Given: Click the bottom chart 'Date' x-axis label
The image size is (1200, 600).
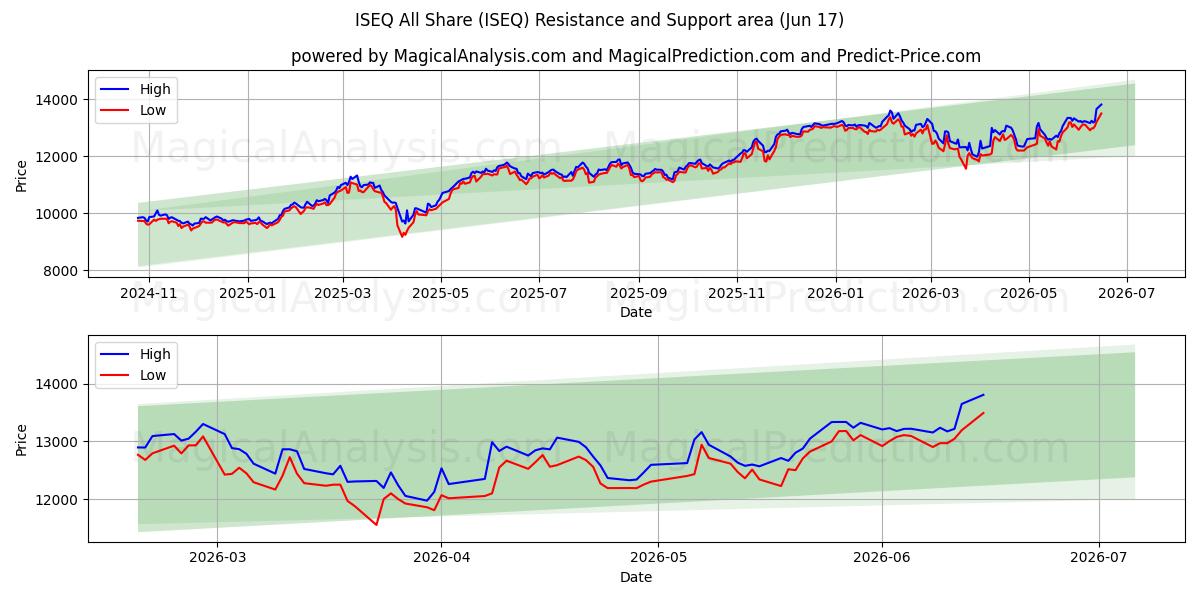Looking at the screenshot, I should (x=636, y=577).
